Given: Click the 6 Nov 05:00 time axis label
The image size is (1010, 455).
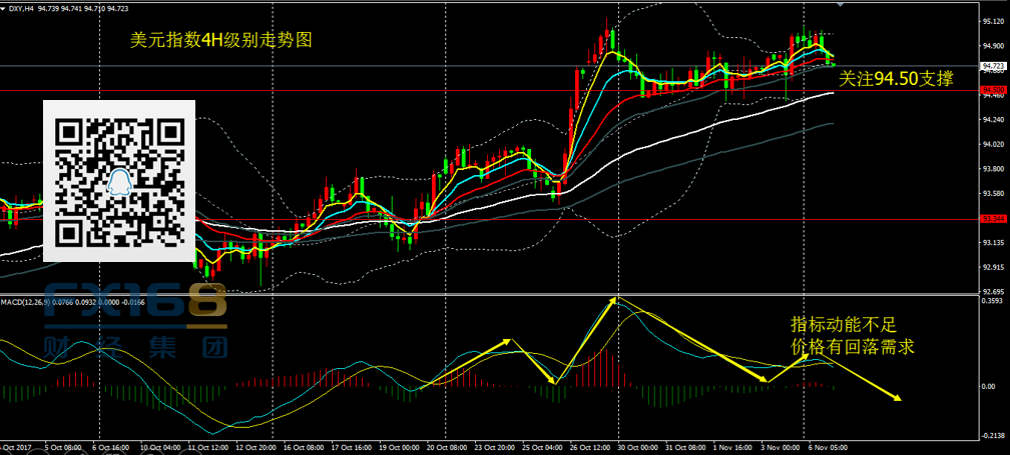Looking at the screenshot, I should coord(827,448).
